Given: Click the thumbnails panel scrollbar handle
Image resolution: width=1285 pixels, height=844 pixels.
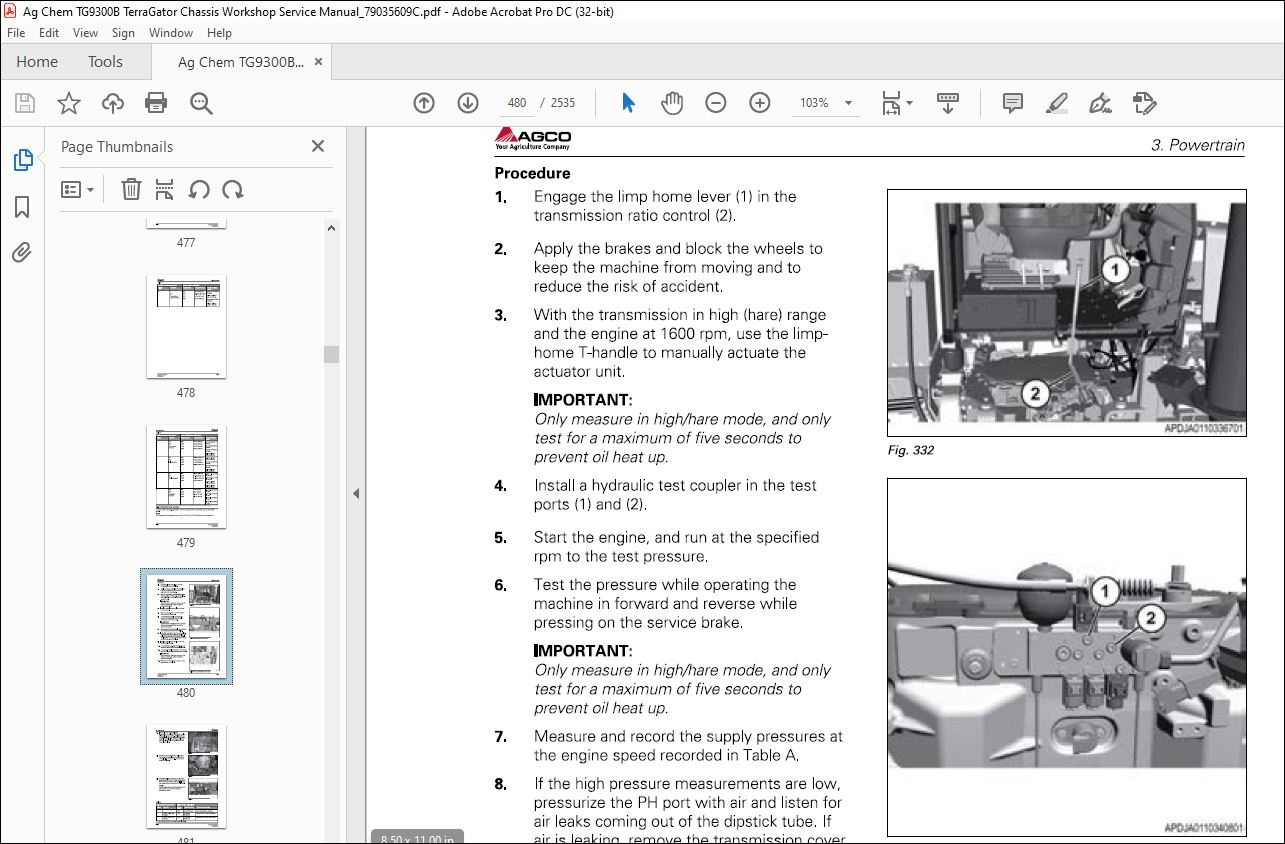Looking at the screenshot, I should pos(332,354).
